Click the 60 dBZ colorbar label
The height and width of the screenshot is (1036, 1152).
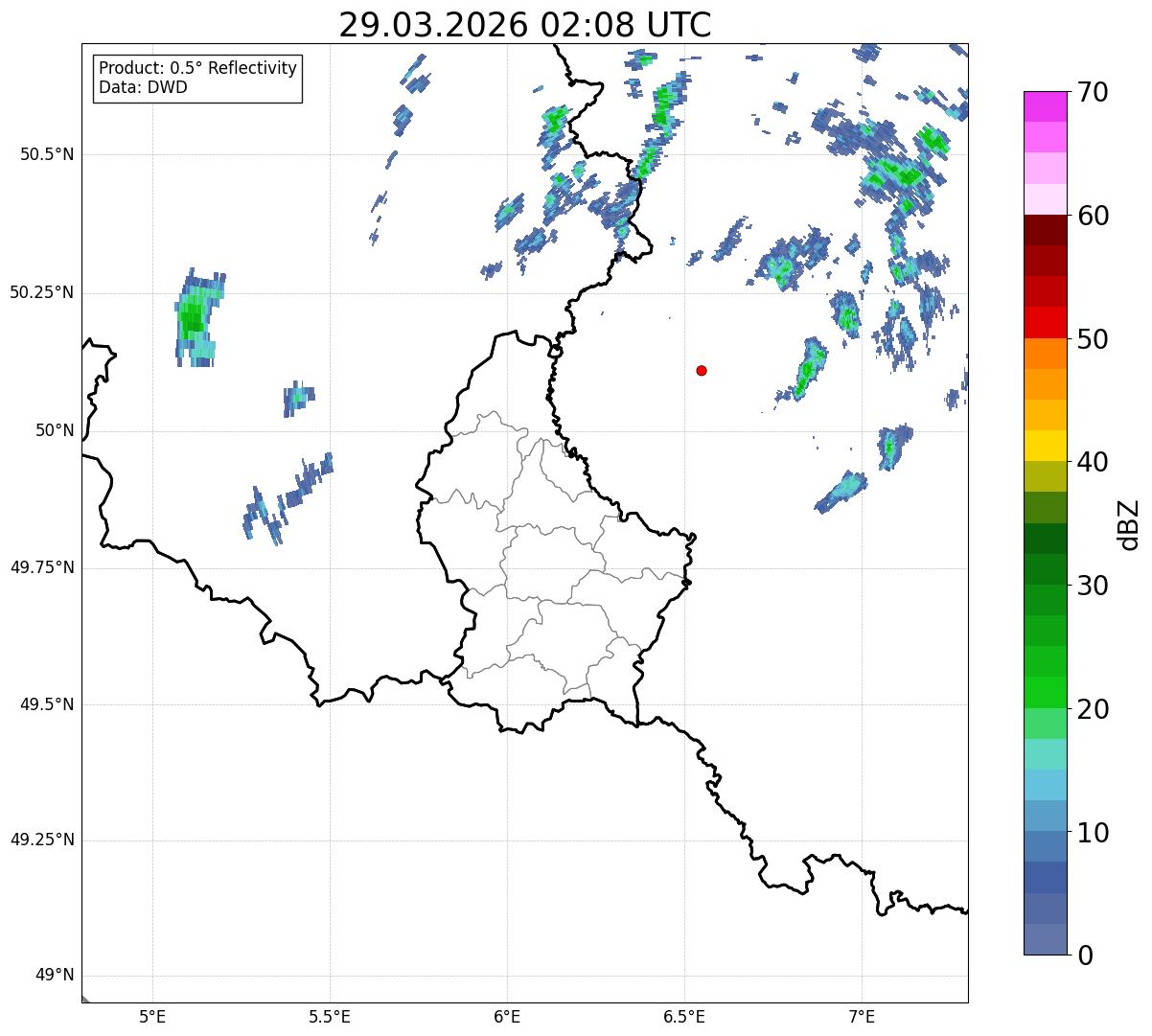click(1093, 216)
